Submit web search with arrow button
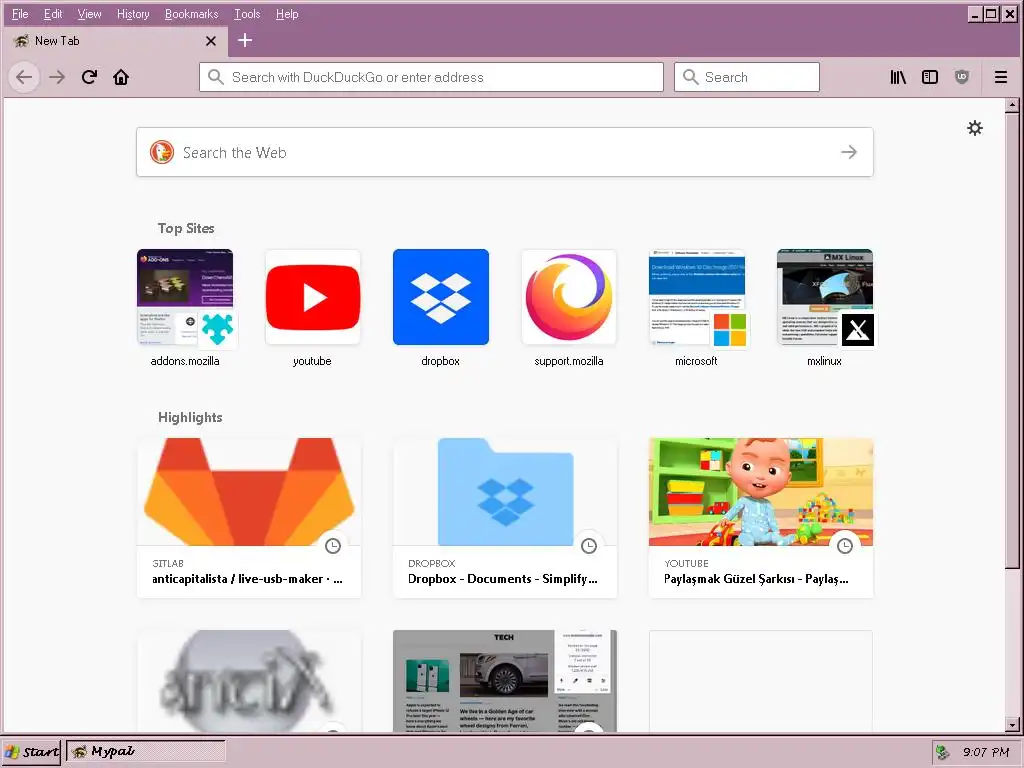Image resolution: width=1024 pixels, height=768 pixels. (x=848, y=152)
